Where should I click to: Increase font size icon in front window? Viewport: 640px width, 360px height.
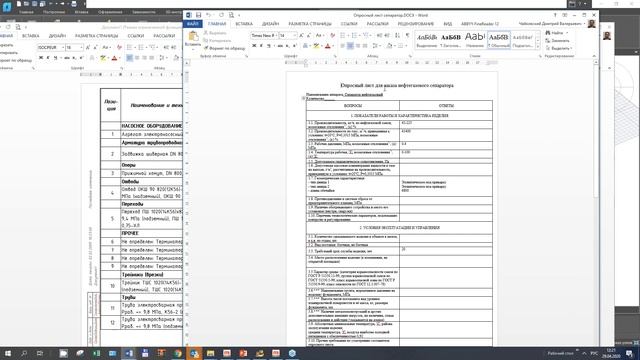302,36
